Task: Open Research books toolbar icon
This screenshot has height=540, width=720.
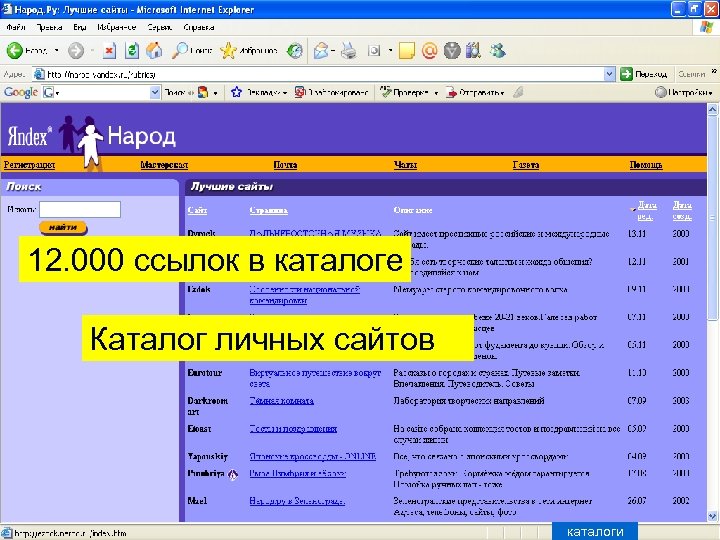Action: (473, 51)
